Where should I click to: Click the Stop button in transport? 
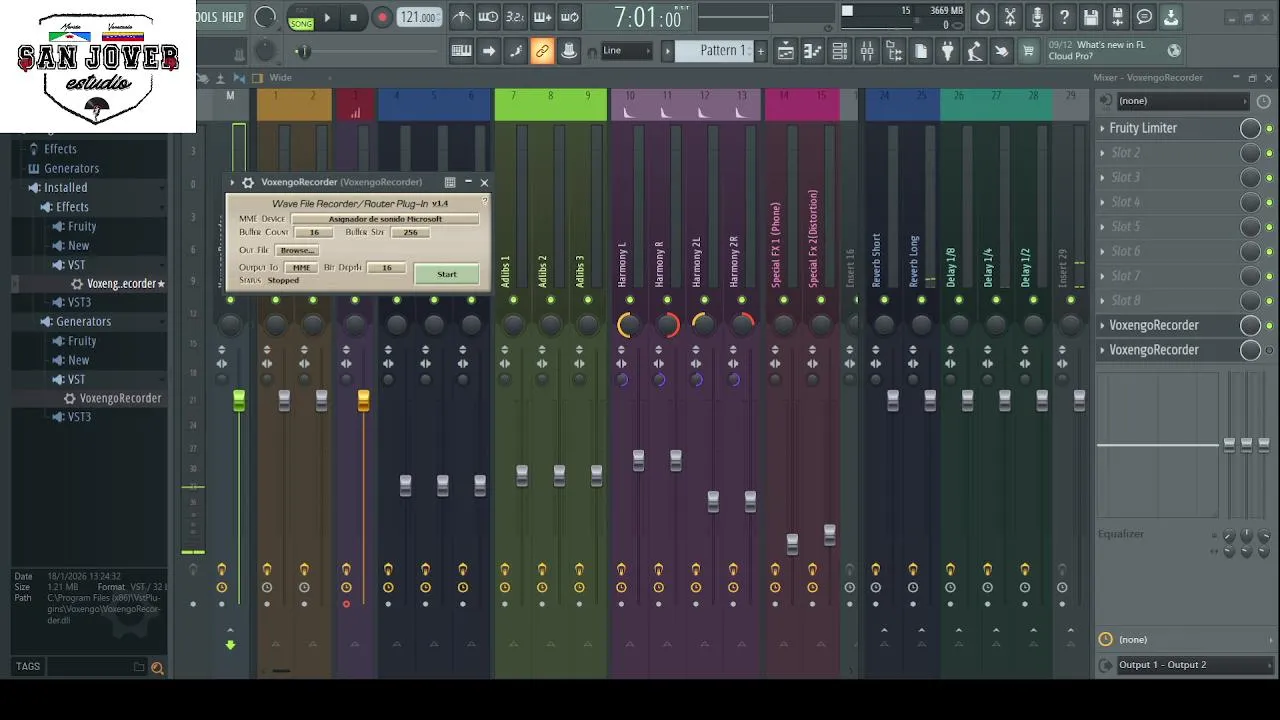click(x=353, y=17)
